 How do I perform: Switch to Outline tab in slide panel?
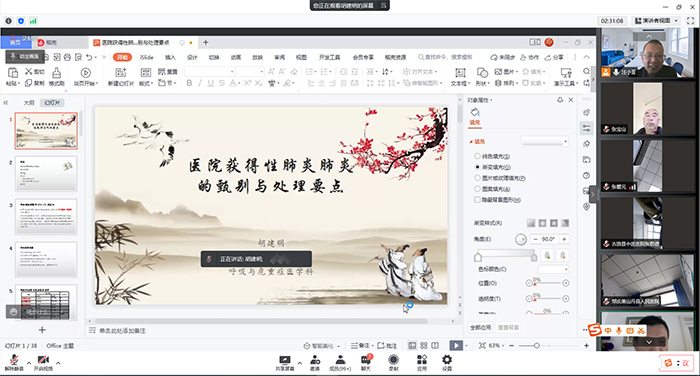pyautogui.click(x=29, y=103)
